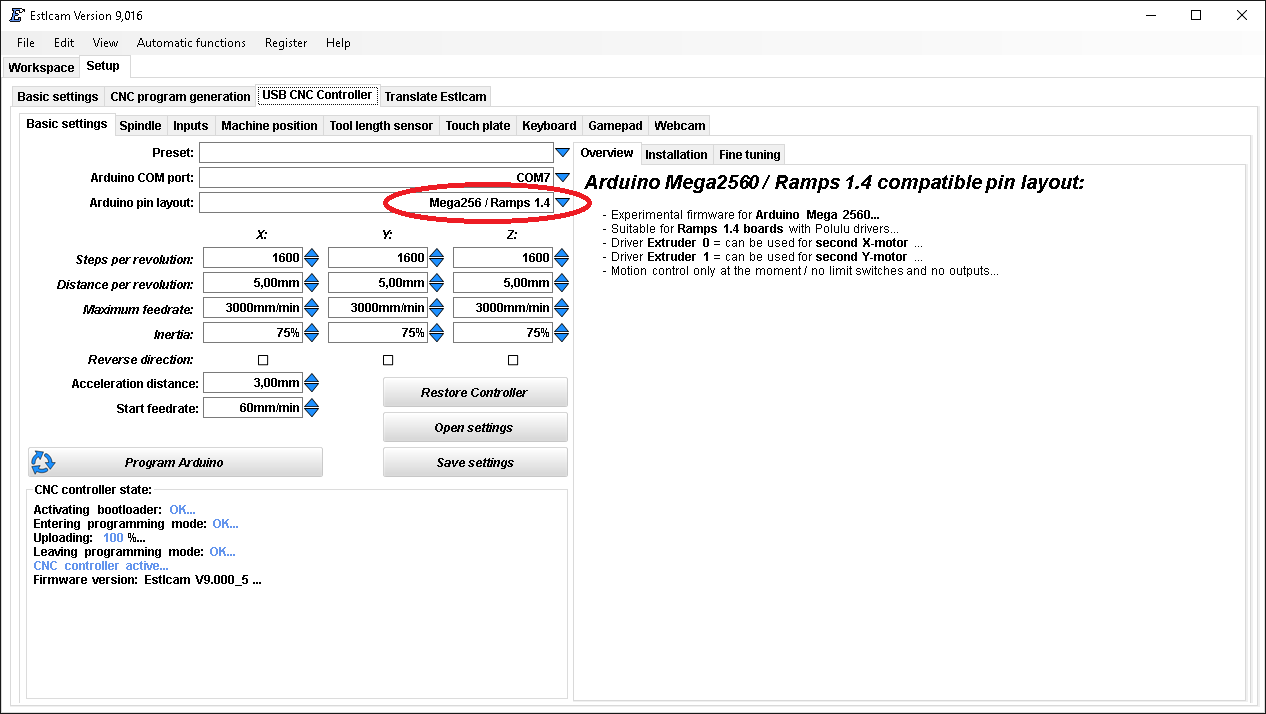Switch to CNC program generation tab
1266x714 pixels.
pyautogui.click(x=180, y=97)
